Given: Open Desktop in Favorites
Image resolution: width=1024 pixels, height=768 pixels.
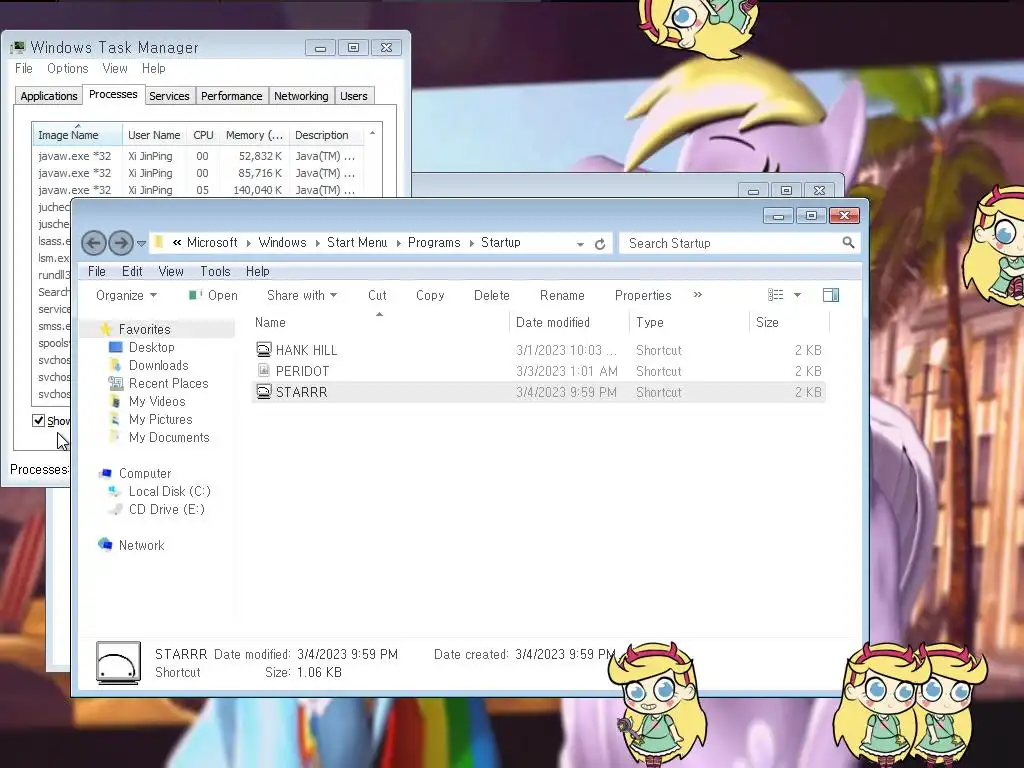Looking at the screenshot, I should point(152,347).
